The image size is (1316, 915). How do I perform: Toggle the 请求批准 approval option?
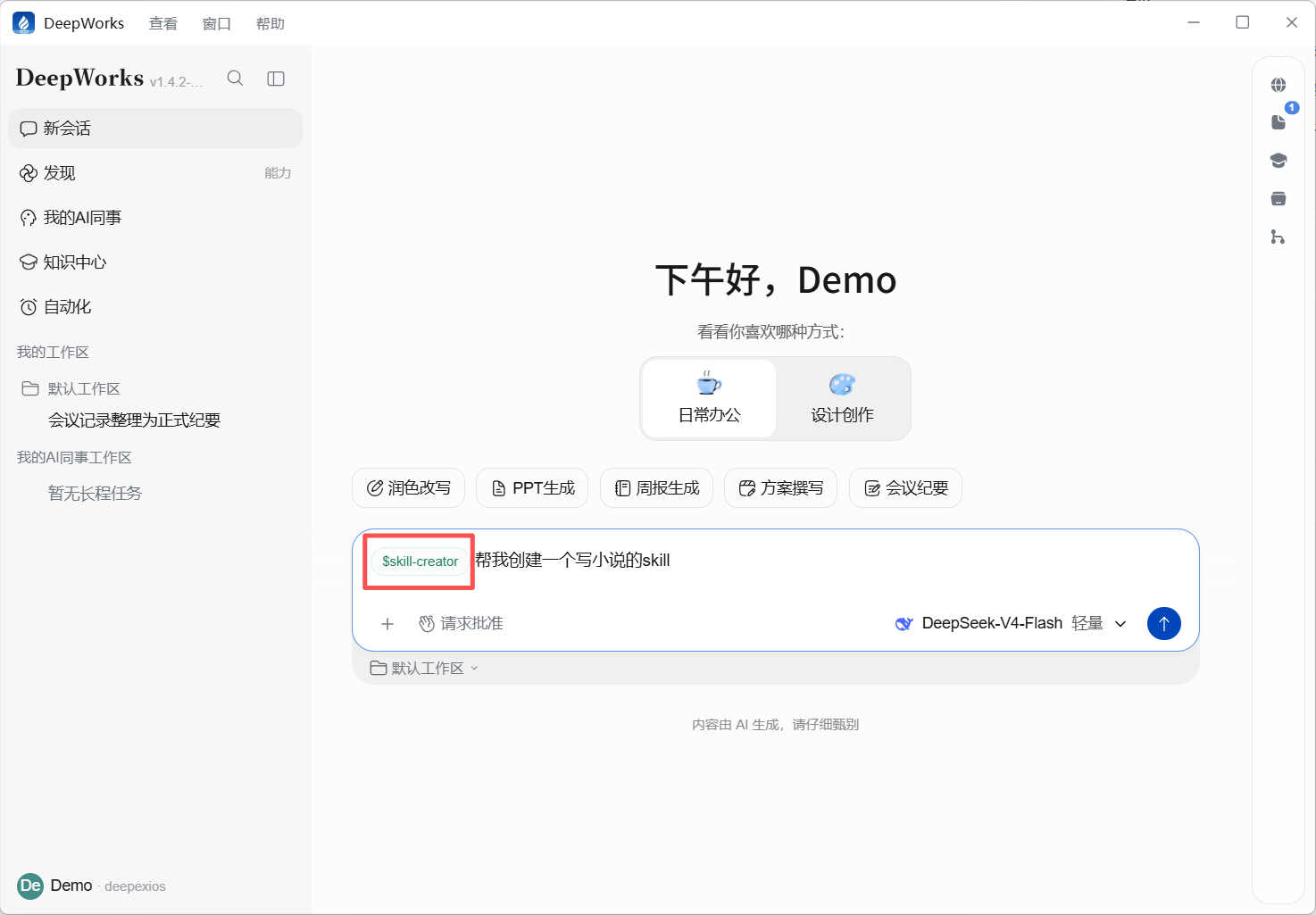point(461,623)
